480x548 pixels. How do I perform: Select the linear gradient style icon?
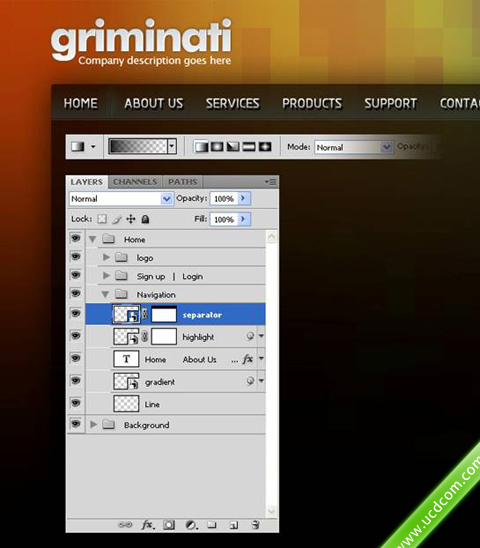point(201,147)
